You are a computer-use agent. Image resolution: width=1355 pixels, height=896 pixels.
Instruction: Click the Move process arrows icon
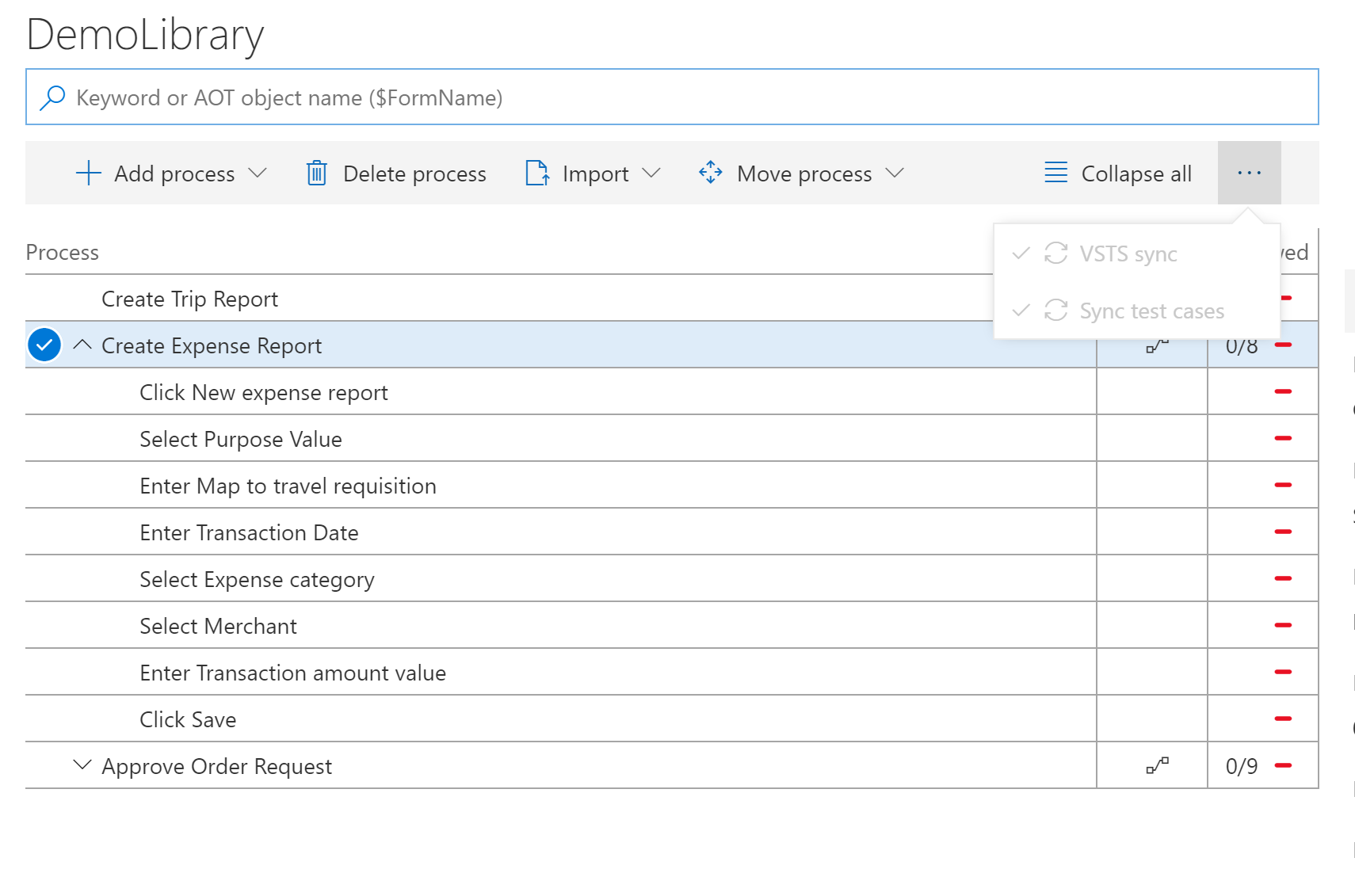pos(711,173)
